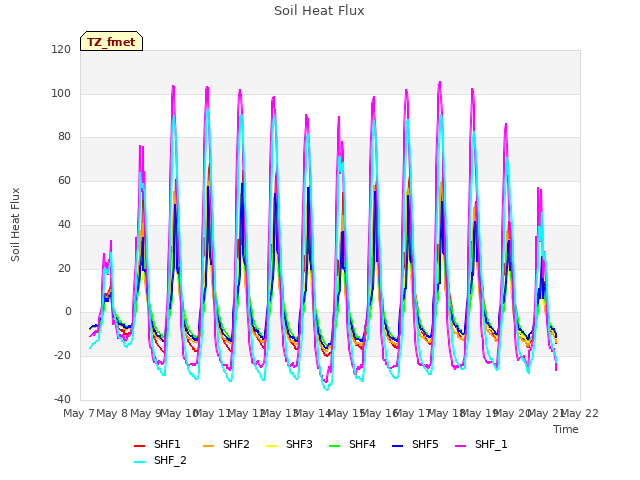Click the Time axis label
Viewport: 640px width, 480px height.
(566, 429)
